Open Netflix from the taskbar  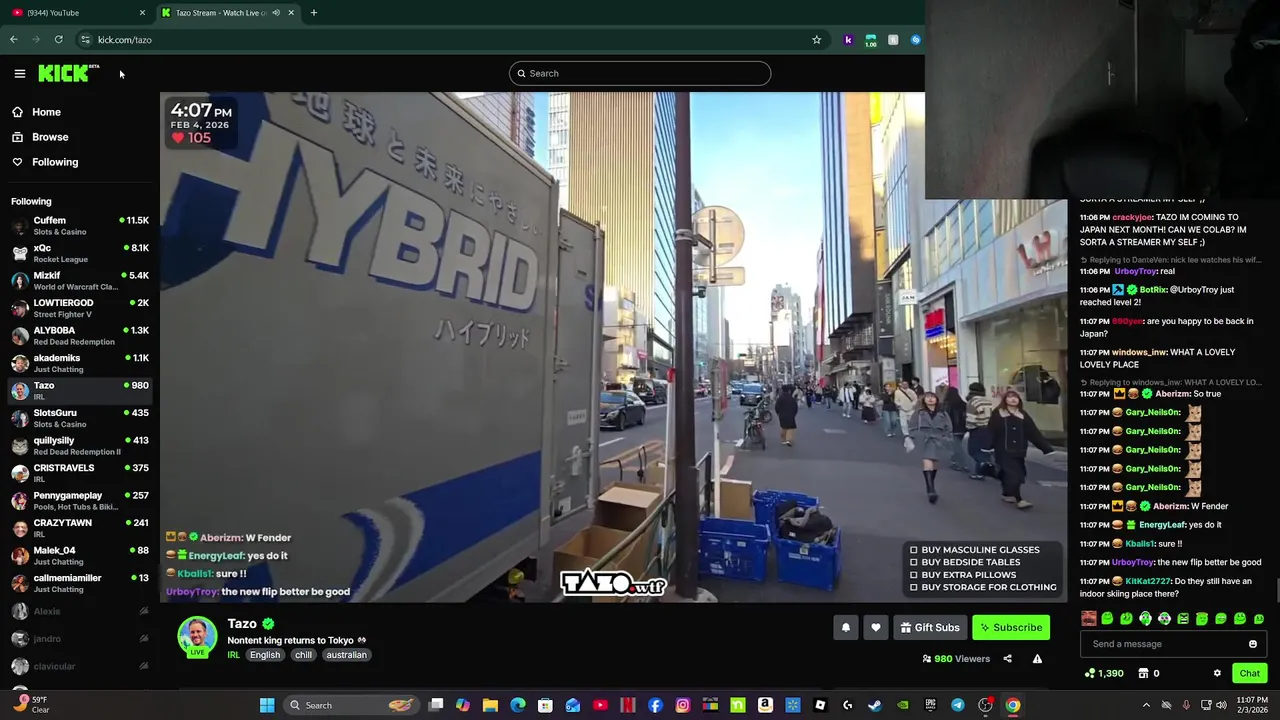(628, 705)
